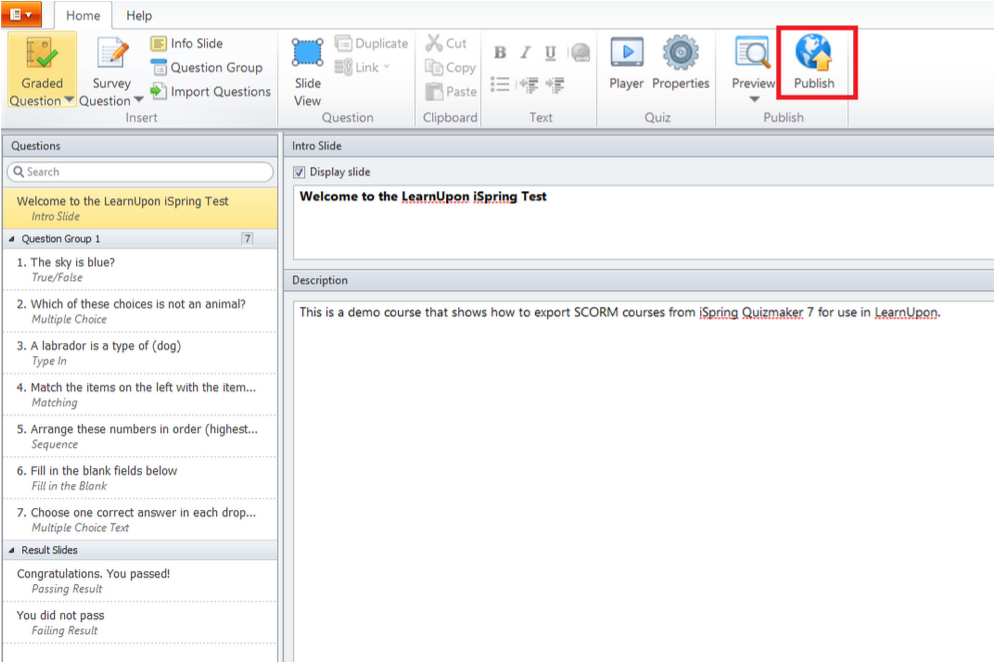Screen dimensions: 994x663
Task: Open the Help ribbon tab
Action: tap(139, 15)
